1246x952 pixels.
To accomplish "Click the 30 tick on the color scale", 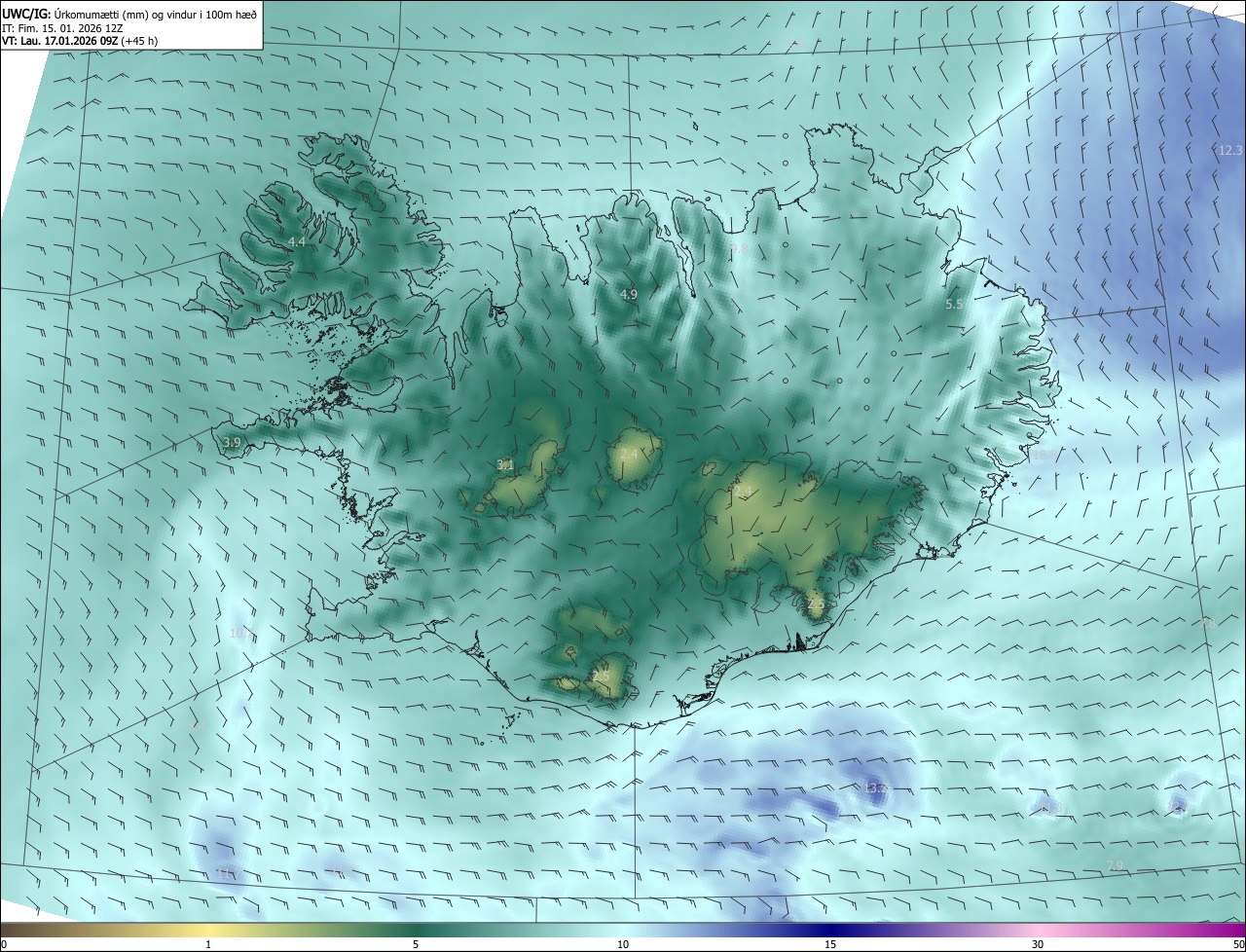I will 1038,944.
